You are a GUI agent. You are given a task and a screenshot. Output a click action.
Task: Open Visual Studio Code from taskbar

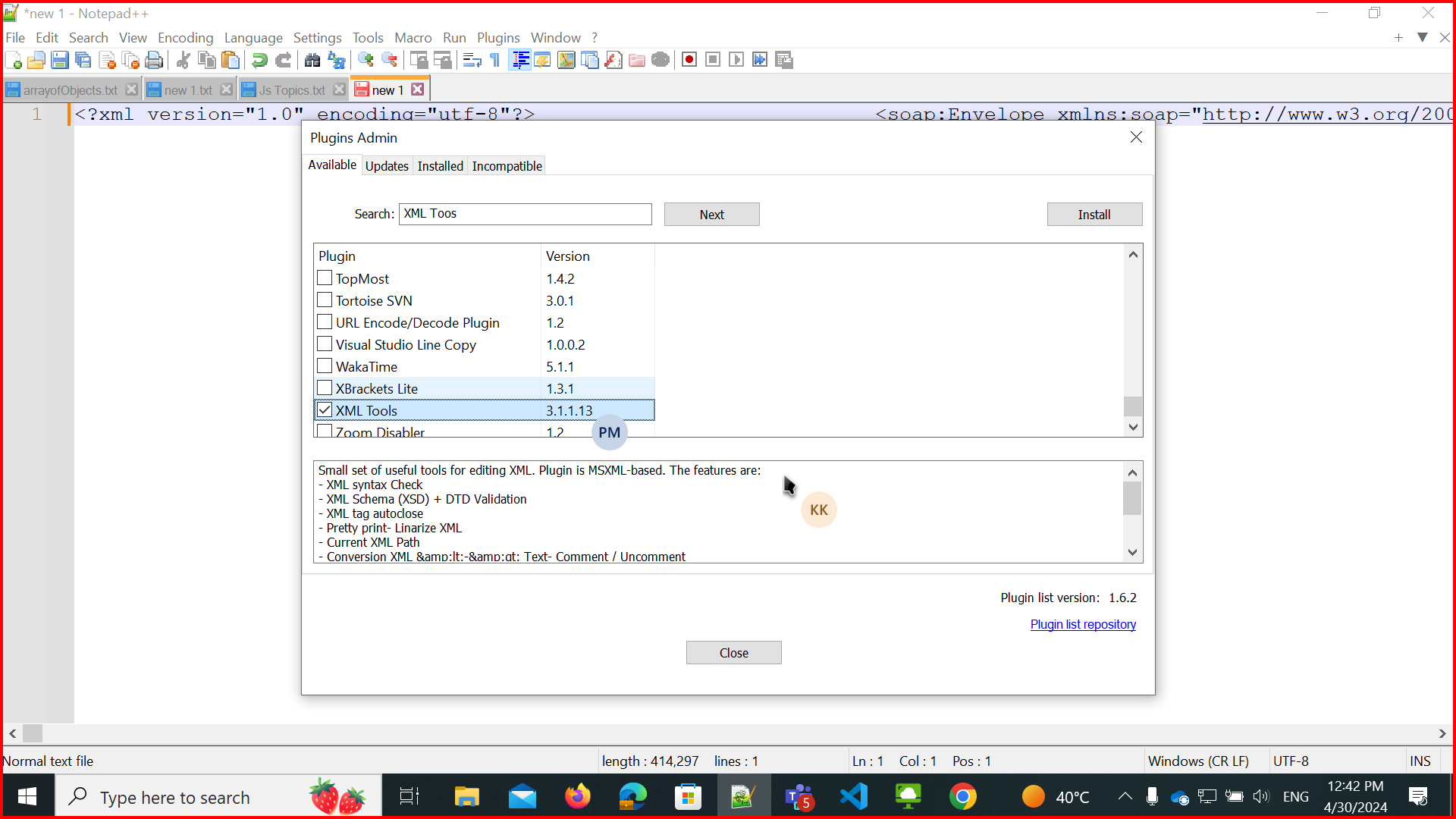pyautogui.click(x=854, y=797)
